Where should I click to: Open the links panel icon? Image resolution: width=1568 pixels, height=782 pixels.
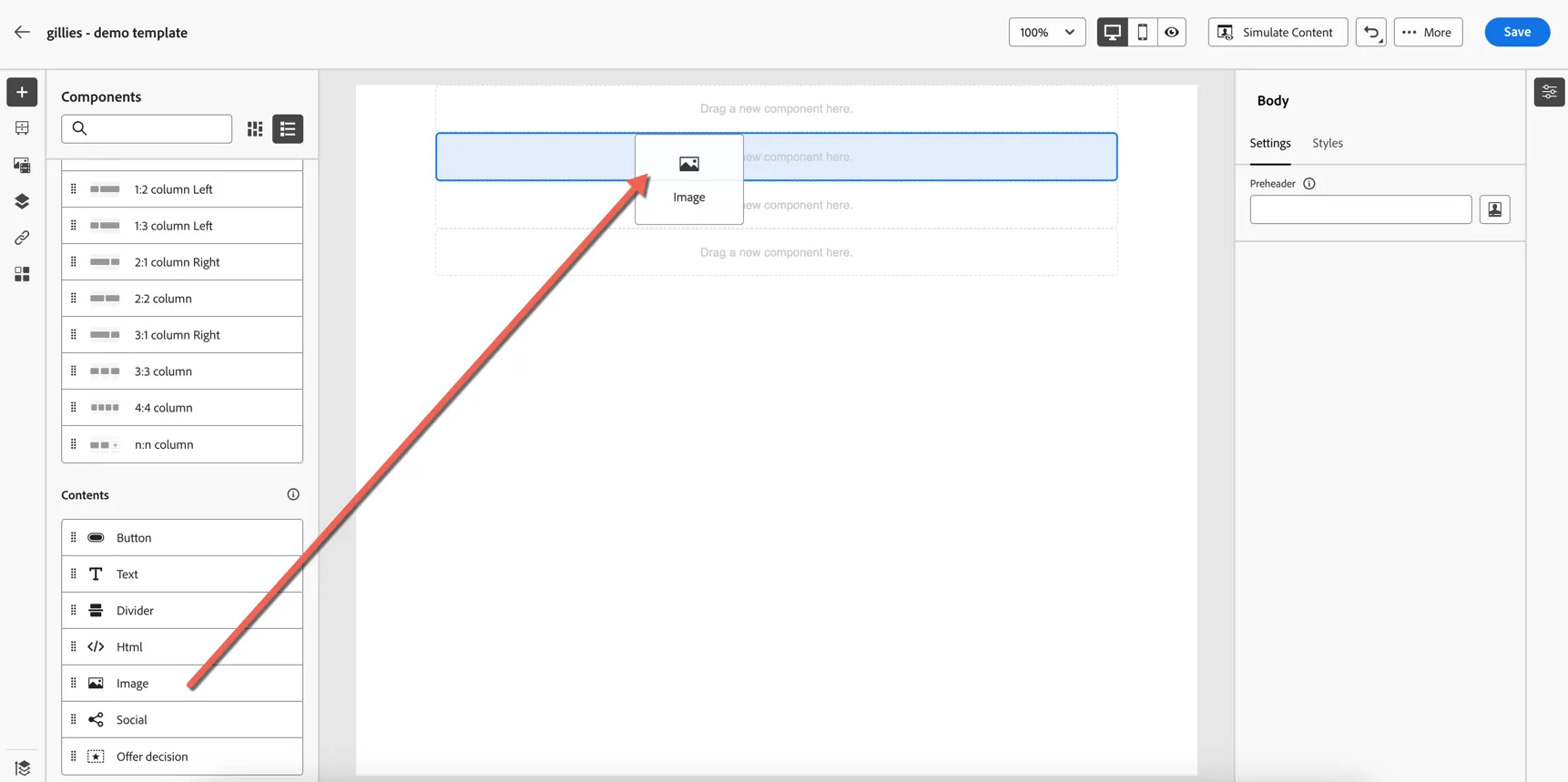(22, 238)
